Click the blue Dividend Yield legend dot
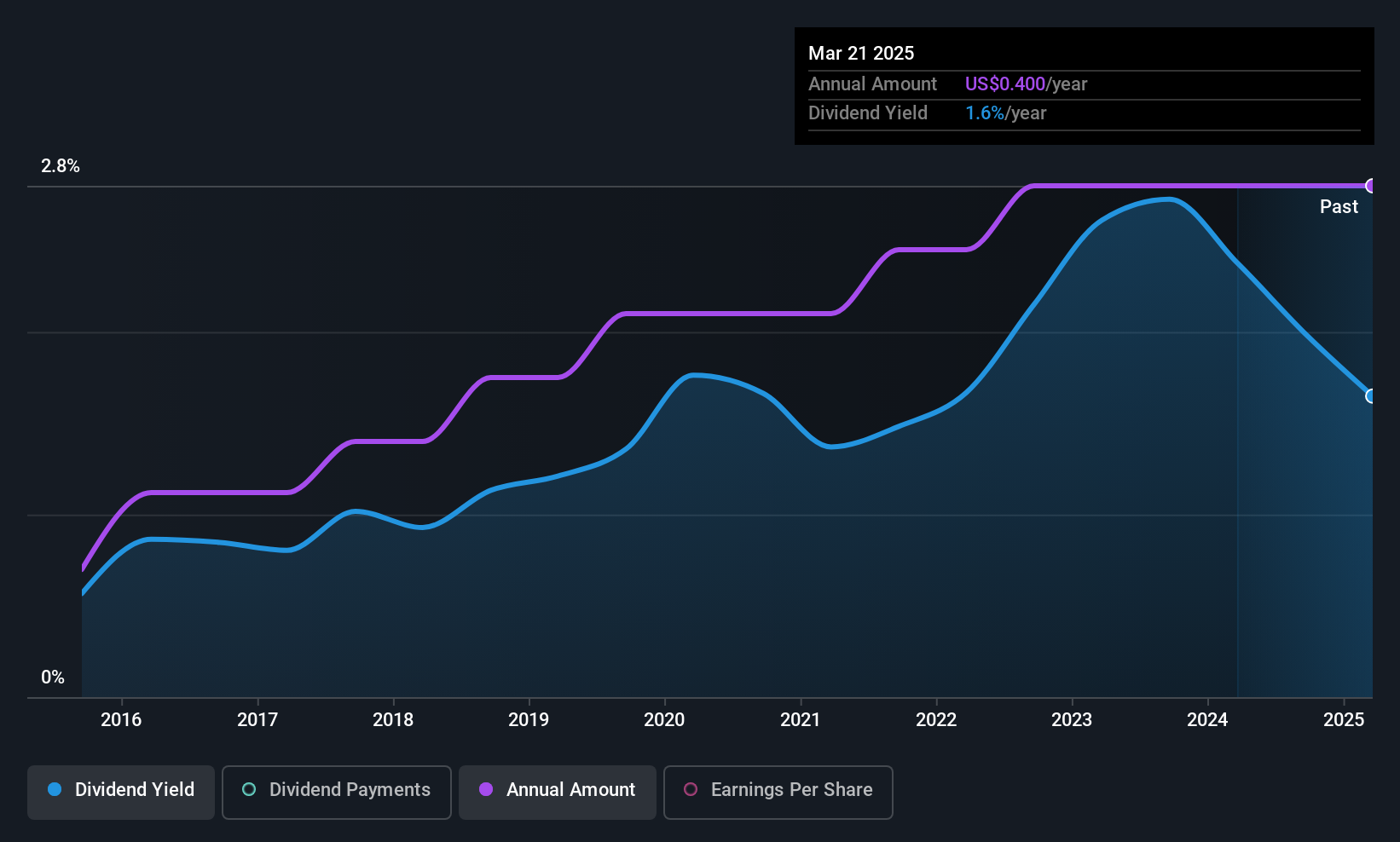1400x842 pixels. point(55,789)
